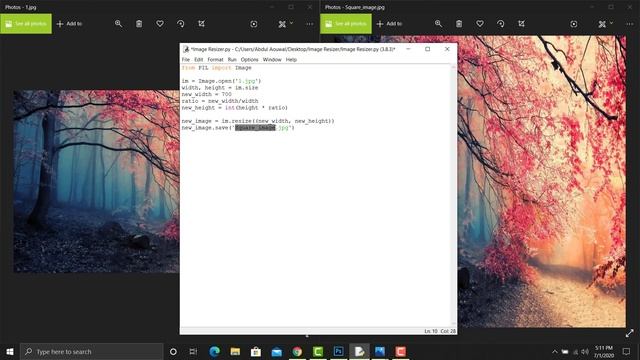Rotate icon in 1.jpg Photos window
This screenshot has height=360, width=640.
click(181, 24)
